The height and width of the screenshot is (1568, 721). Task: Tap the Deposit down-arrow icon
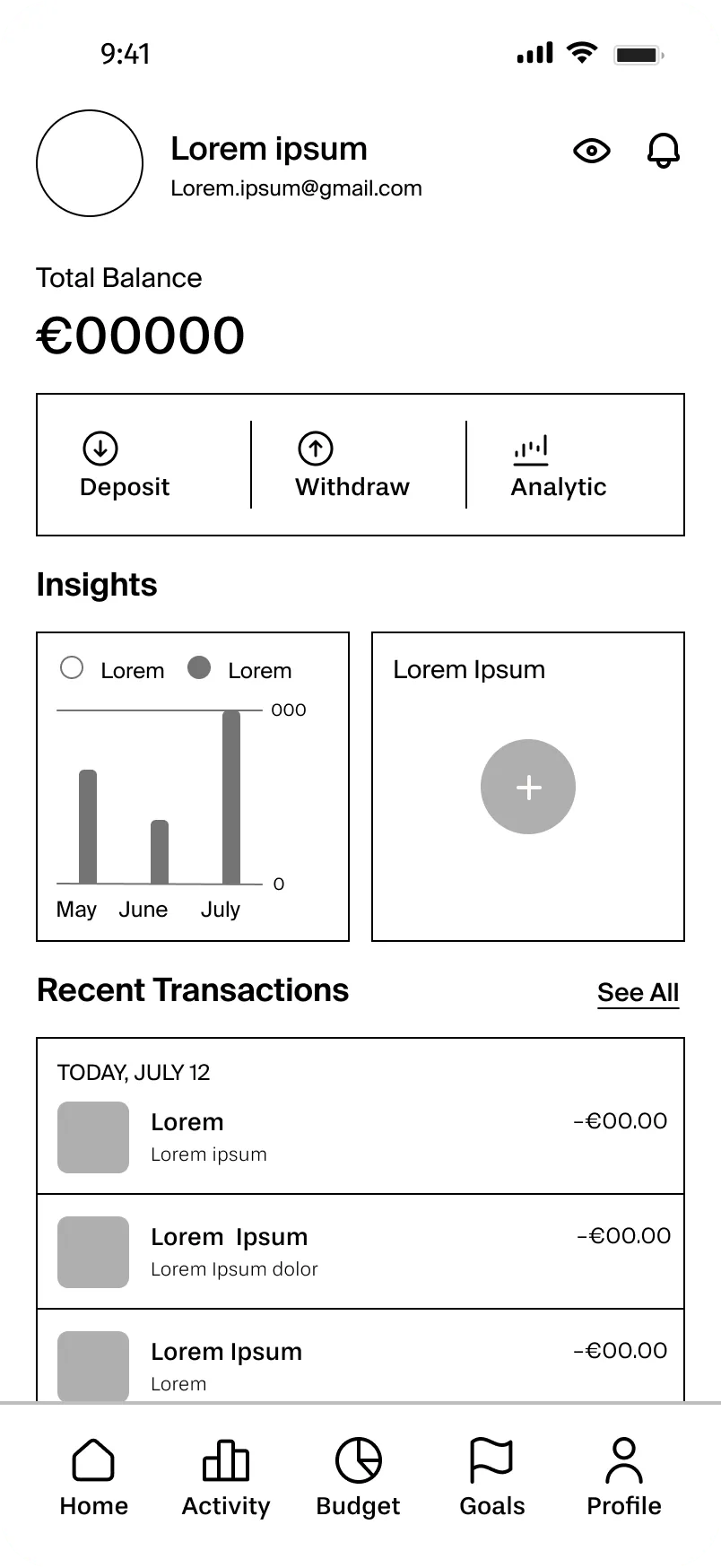[x=100, y=448]
